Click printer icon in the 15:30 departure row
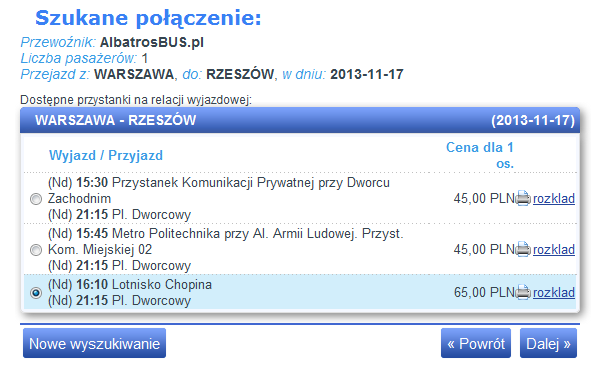This screenshot has width=602, height=369. [x=523, y=199]
